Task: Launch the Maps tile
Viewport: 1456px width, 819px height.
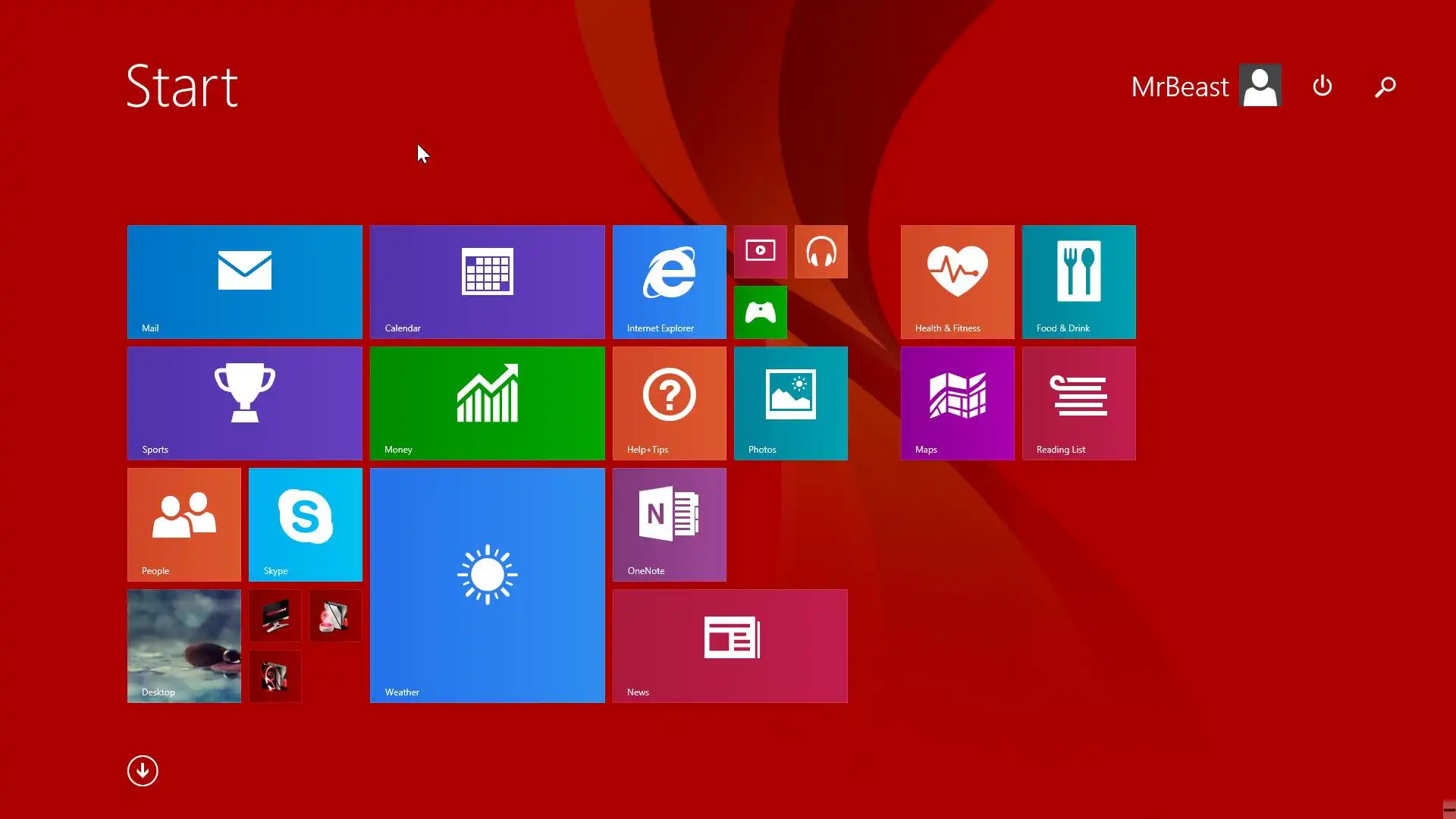Action: 957,403
